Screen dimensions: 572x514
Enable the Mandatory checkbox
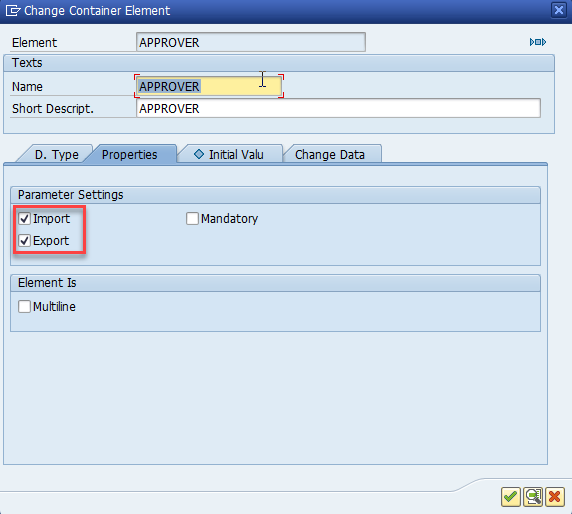192,219
